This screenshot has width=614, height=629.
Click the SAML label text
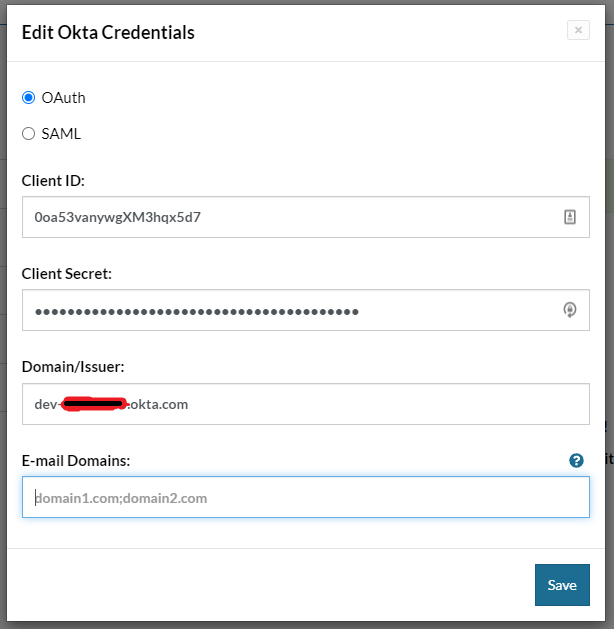61,134
